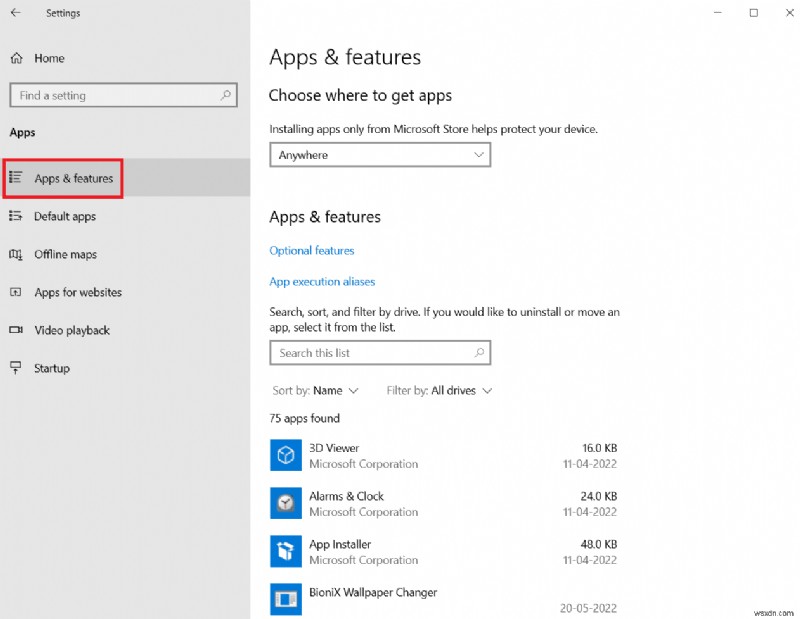Select the BioniX Wallpaper Changer entry
The width and height of the screenshot is (800, 619).
pos(443,600)
